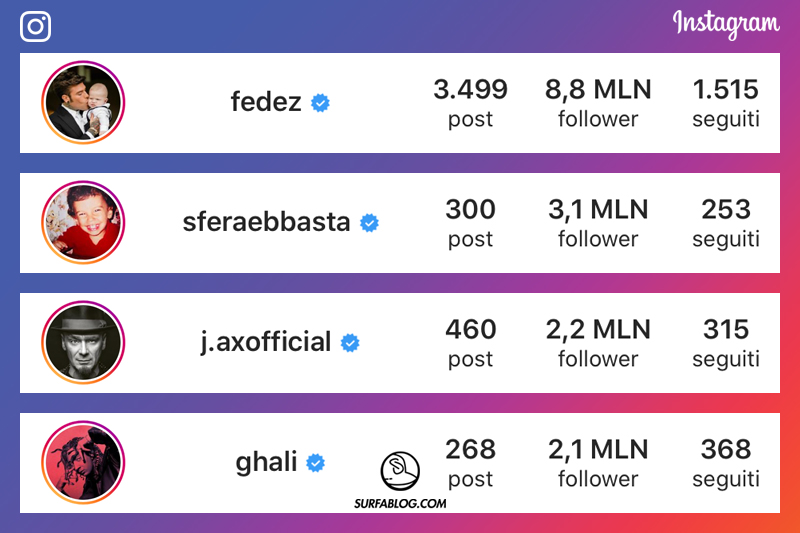Open ghali's profile picture

[83, 462]
